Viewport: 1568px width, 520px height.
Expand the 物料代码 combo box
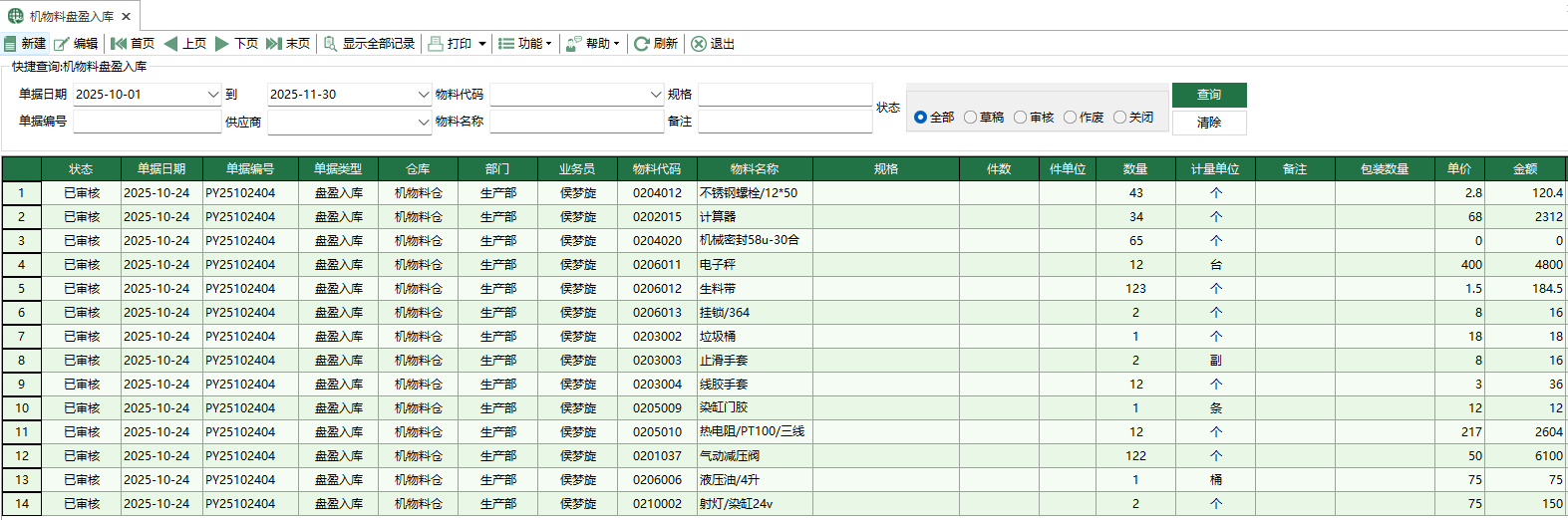click(656, 95)
